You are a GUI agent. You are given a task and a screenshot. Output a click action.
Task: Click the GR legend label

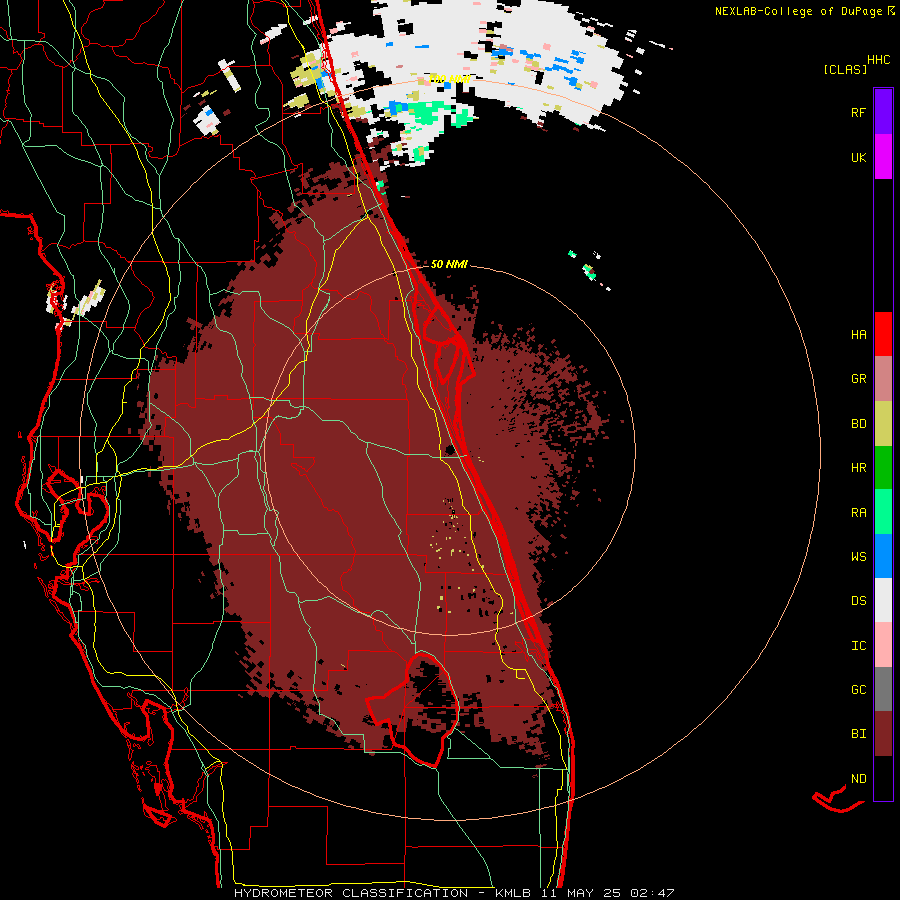(x=858, y=379)
